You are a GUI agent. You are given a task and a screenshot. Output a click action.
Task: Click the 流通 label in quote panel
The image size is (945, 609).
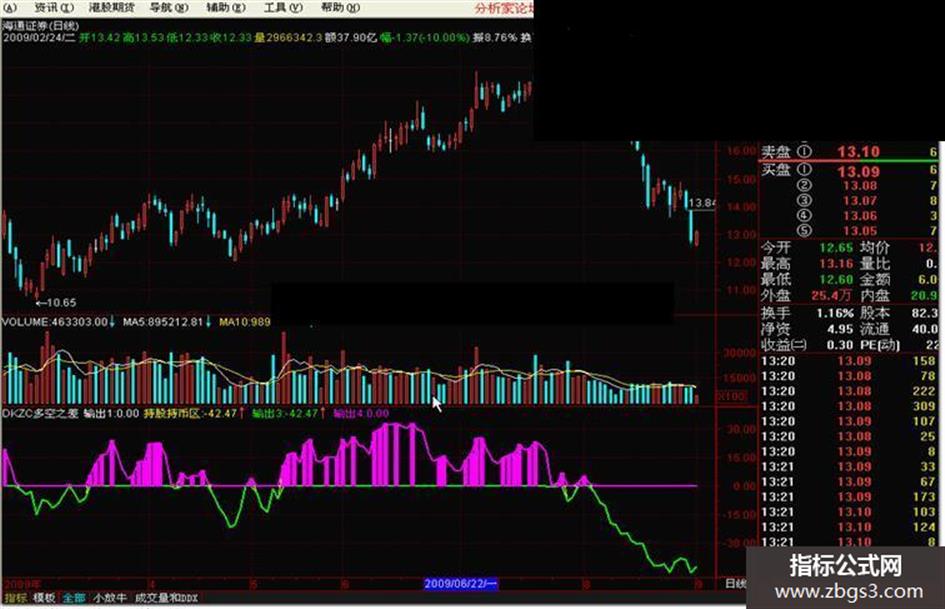(x=875, y=329)
